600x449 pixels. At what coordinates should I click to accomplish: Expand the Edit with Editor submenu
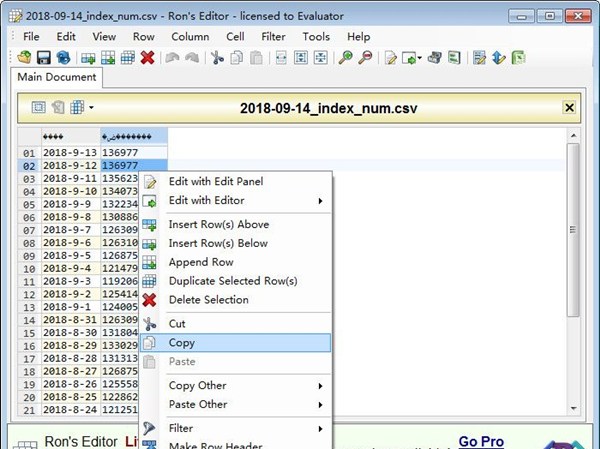pyautogui.click(x=244, y=201)
